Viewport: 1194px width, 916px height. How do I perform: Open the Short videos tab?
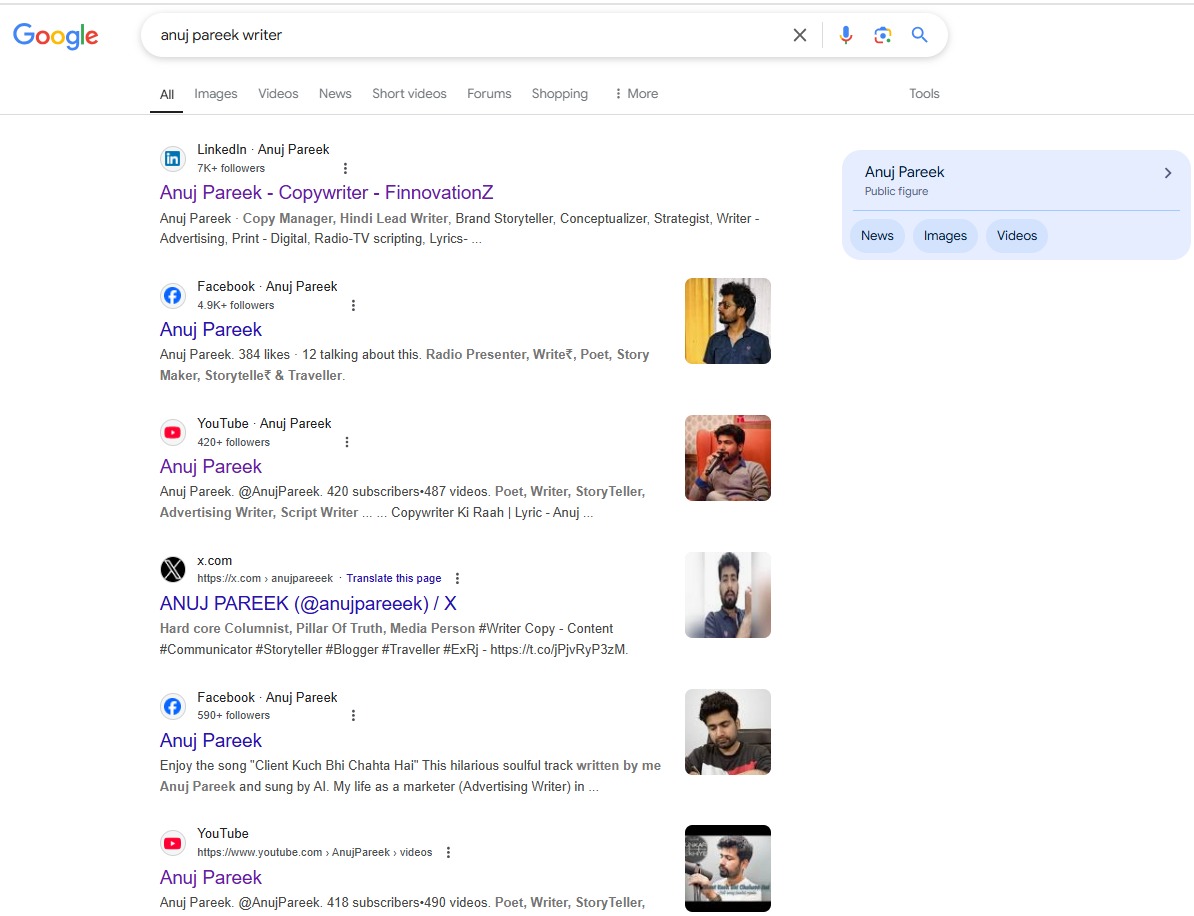[409, 94]
